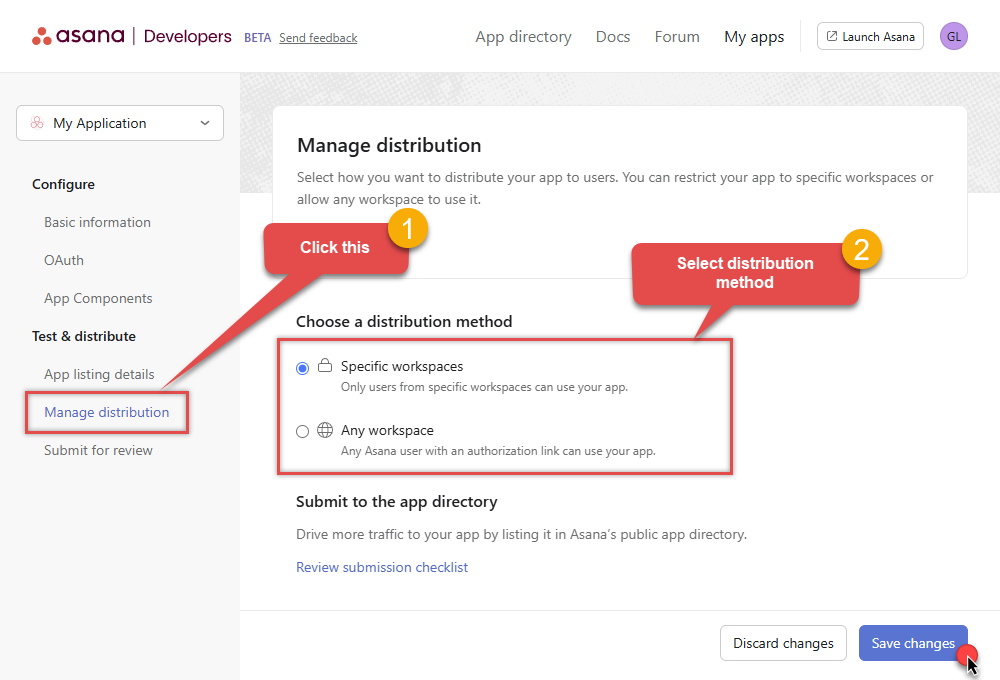Open the App directory page
The image size is (1000, 680).
[523, 37]
